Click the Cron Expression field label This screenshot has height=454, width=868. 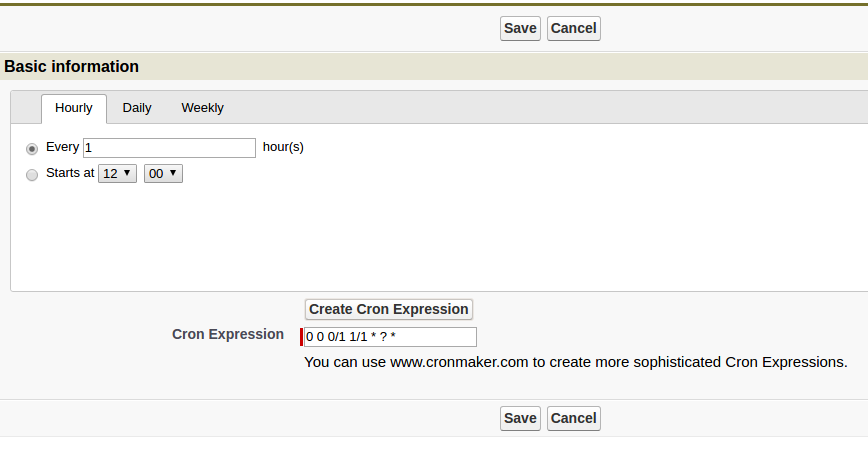click(228, 334)
